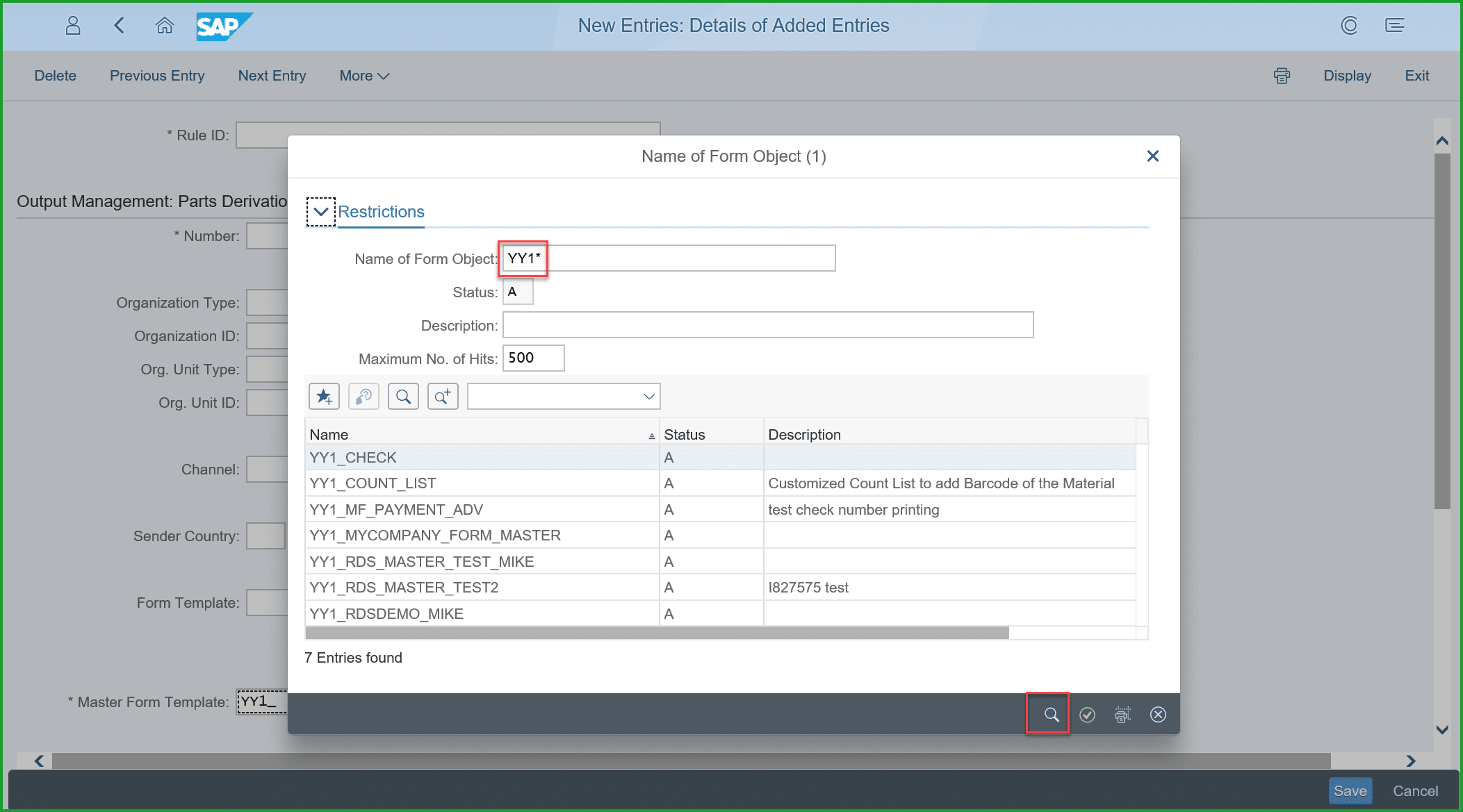Collapse the Restrictions section chevron
The image size is (1463, 812).
(320, 212)
